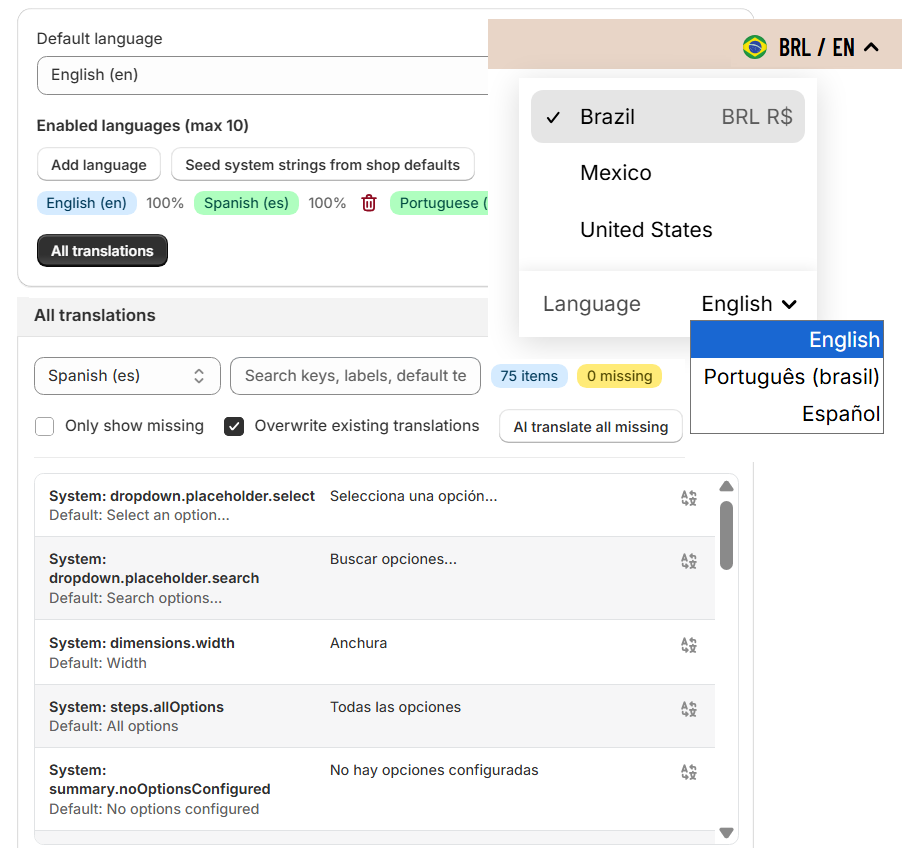Click translate icon for dropdown.placeholder.select row
The image size is (913, 848).
689,498
